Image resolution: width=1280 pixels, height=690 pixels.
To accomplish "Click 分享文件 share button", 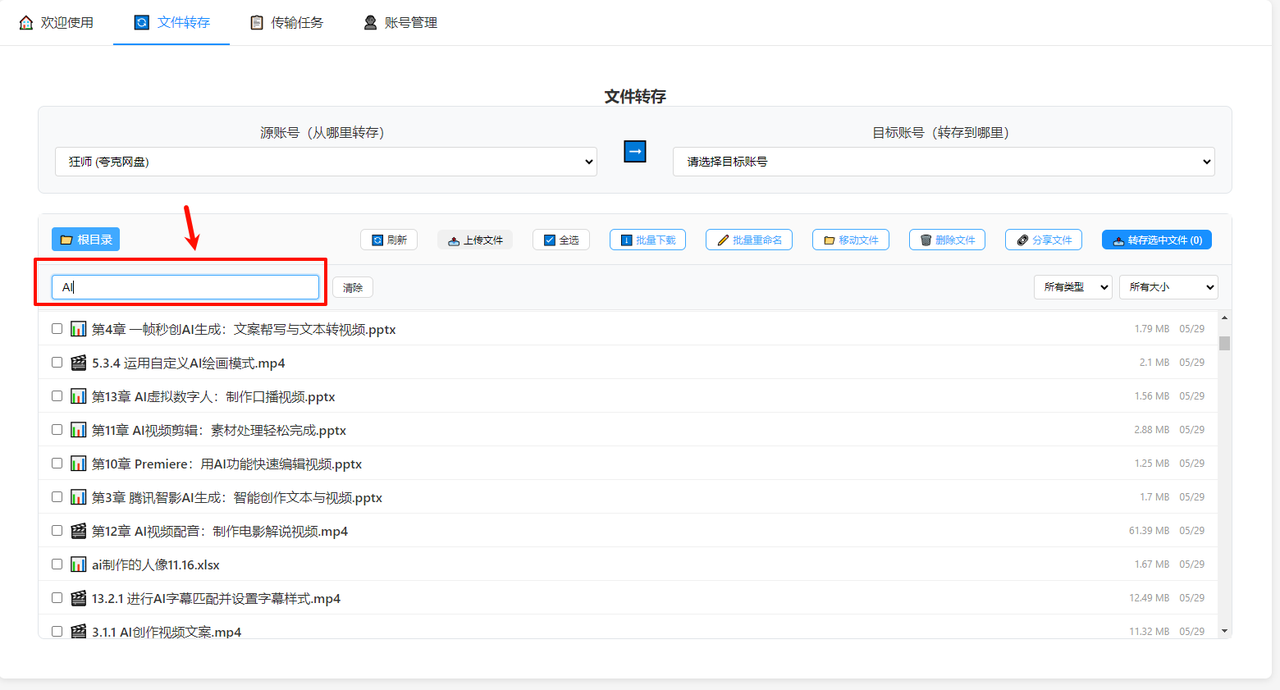I will click(x=1044, y=240).
